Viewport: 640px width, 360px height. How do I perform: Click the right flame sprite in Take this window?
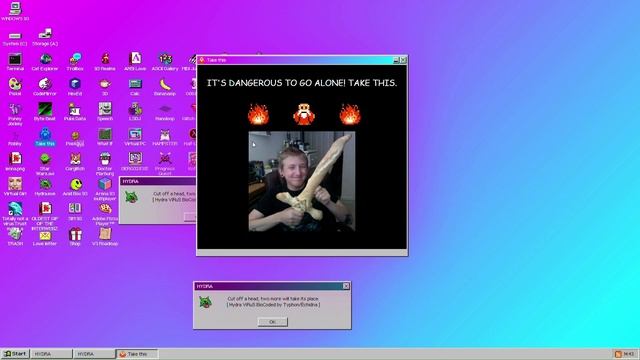tap(350, 113)
